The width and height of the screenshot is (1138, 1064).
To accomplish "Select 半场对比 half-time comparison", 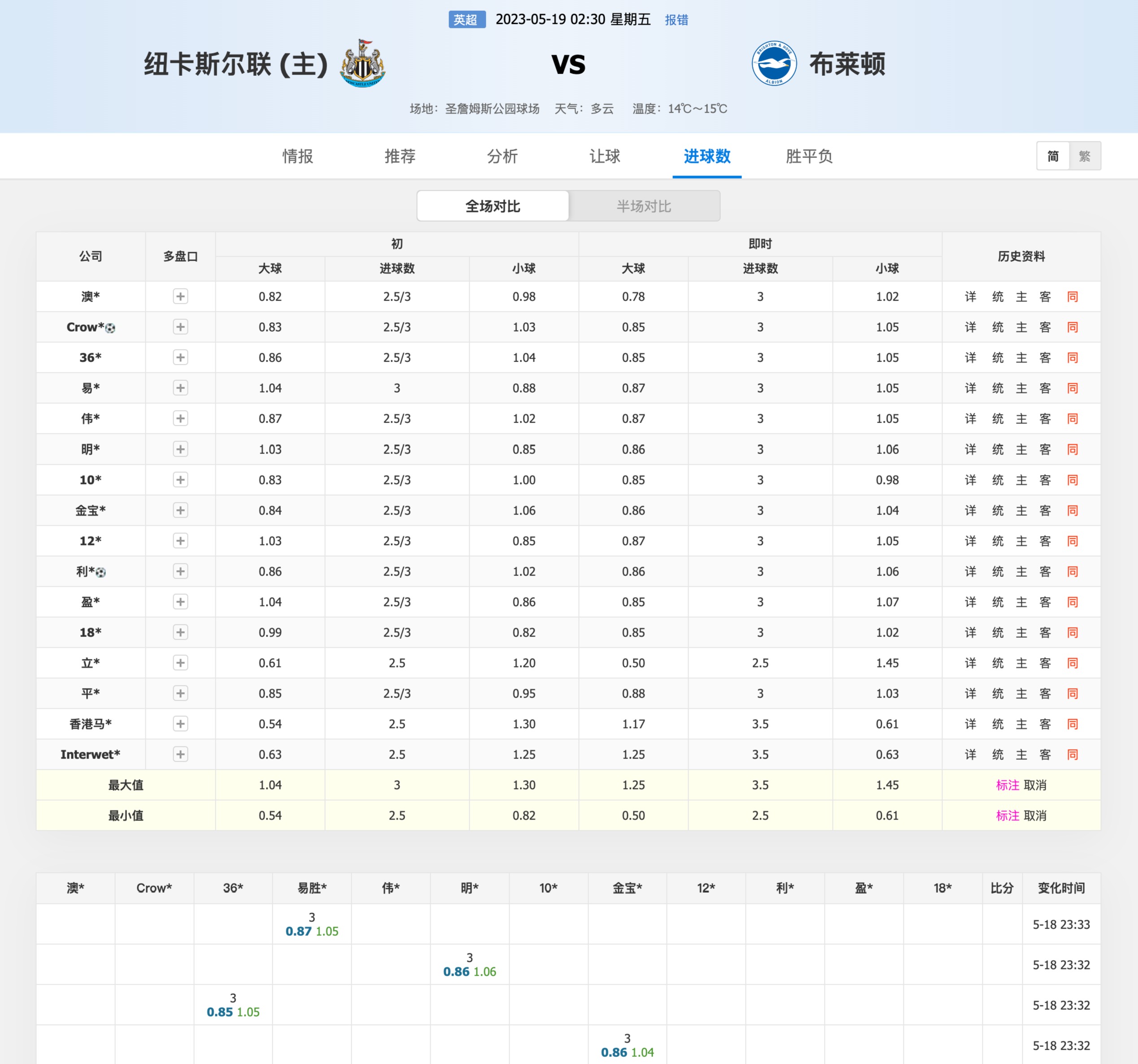I will tap(644, 206).
